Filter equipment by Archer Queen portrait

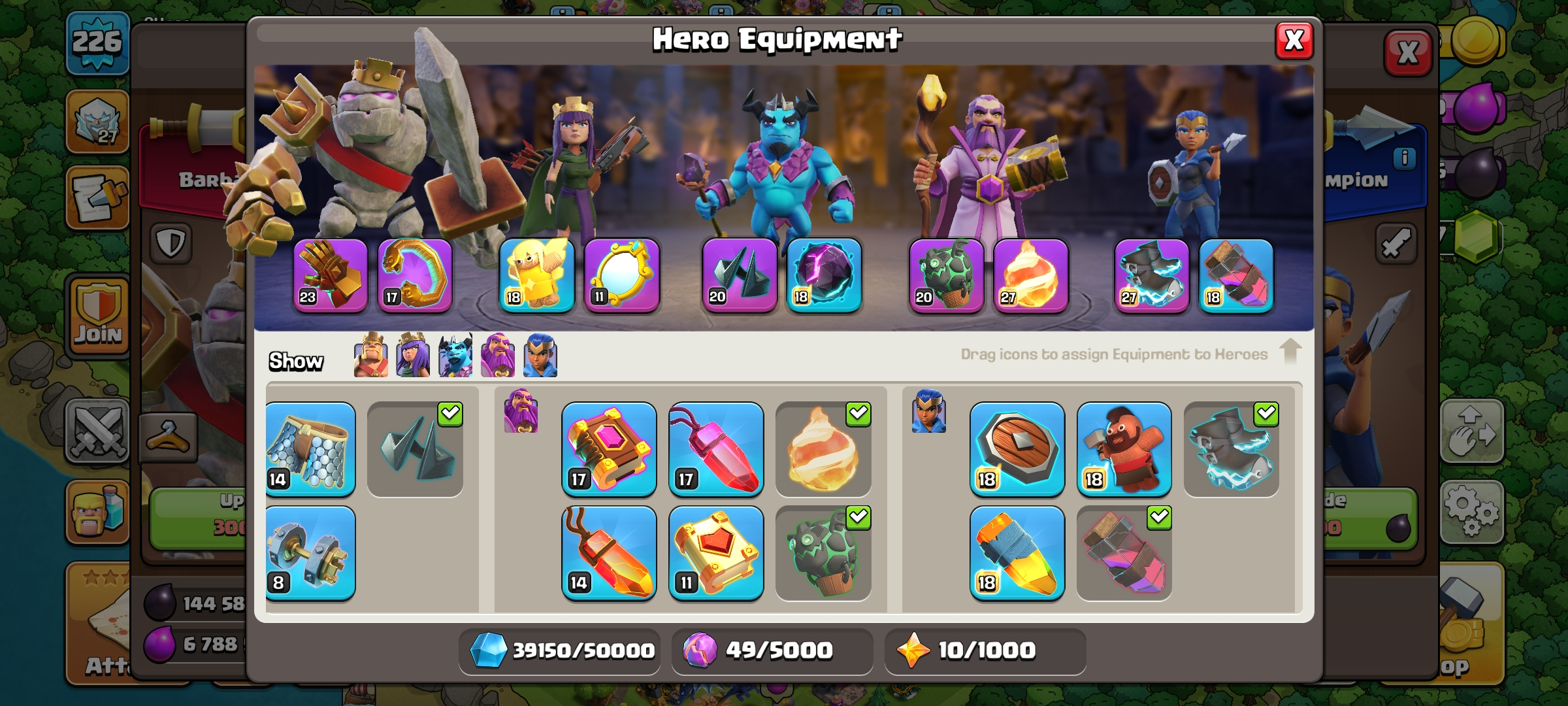click(413, 355)
